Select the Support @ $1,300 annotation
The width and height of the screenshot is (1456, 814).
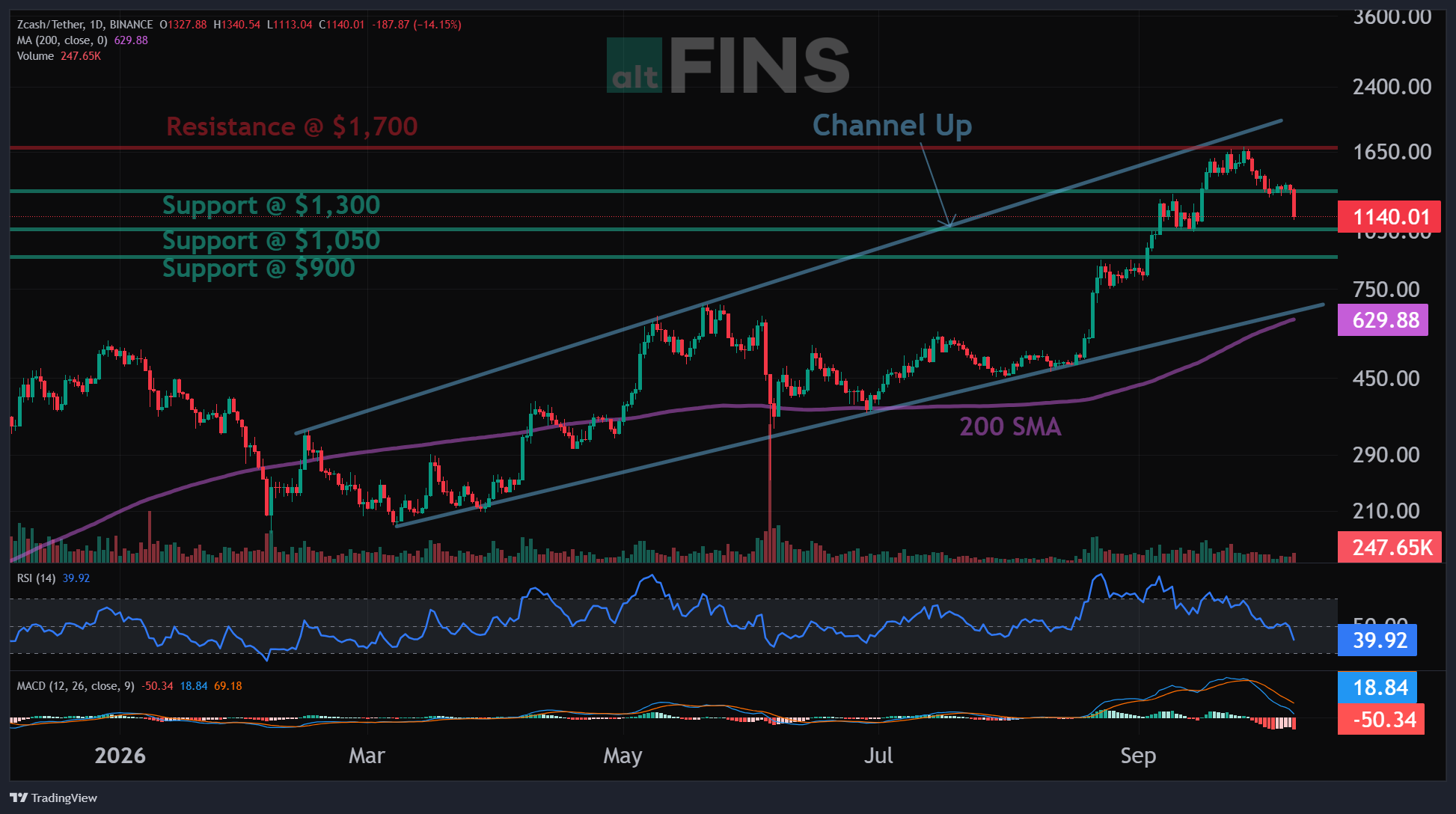[271, 205]
